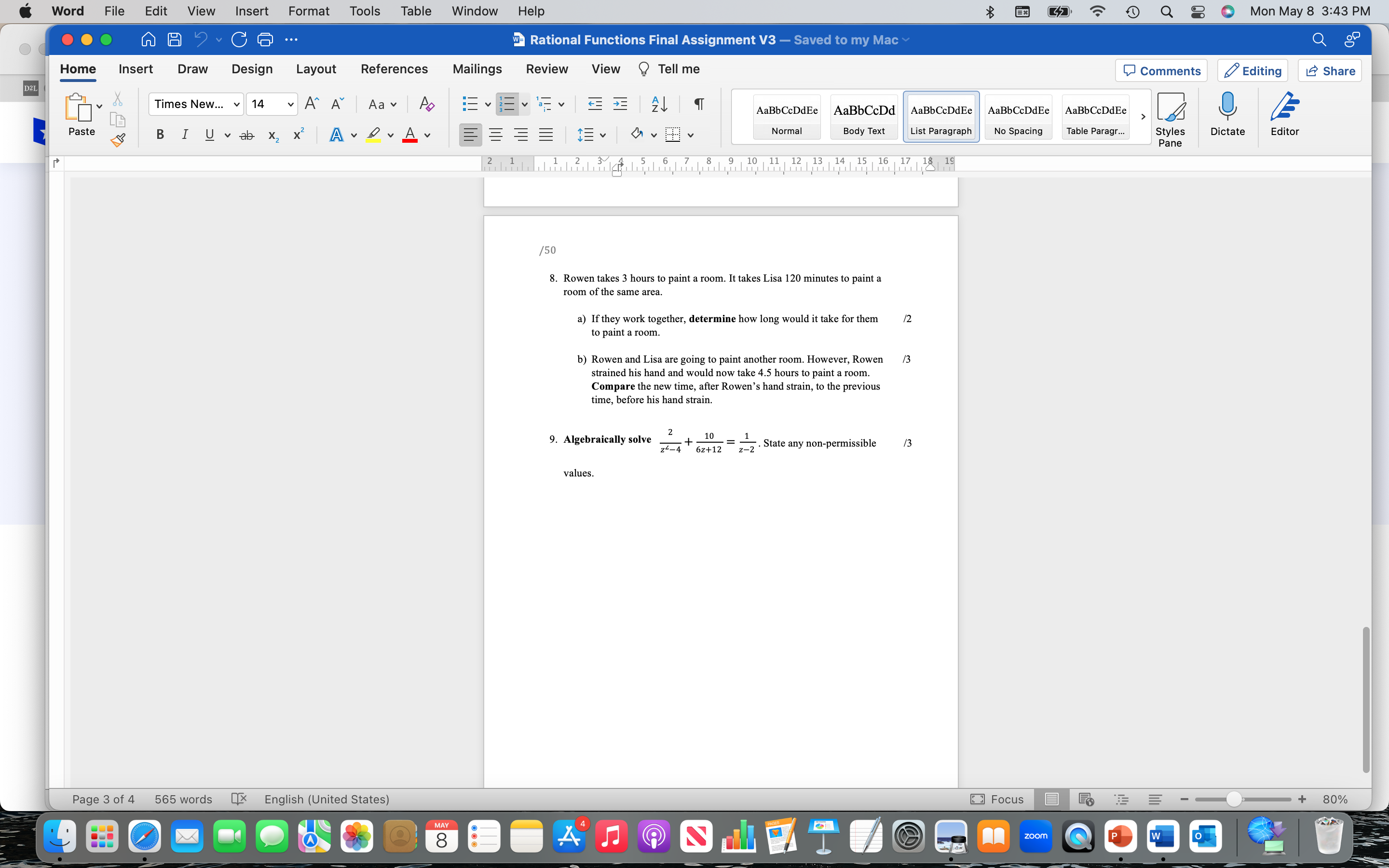Open the font size dropdown
The height and width of the screenshot is (868, 1389).
290,104
